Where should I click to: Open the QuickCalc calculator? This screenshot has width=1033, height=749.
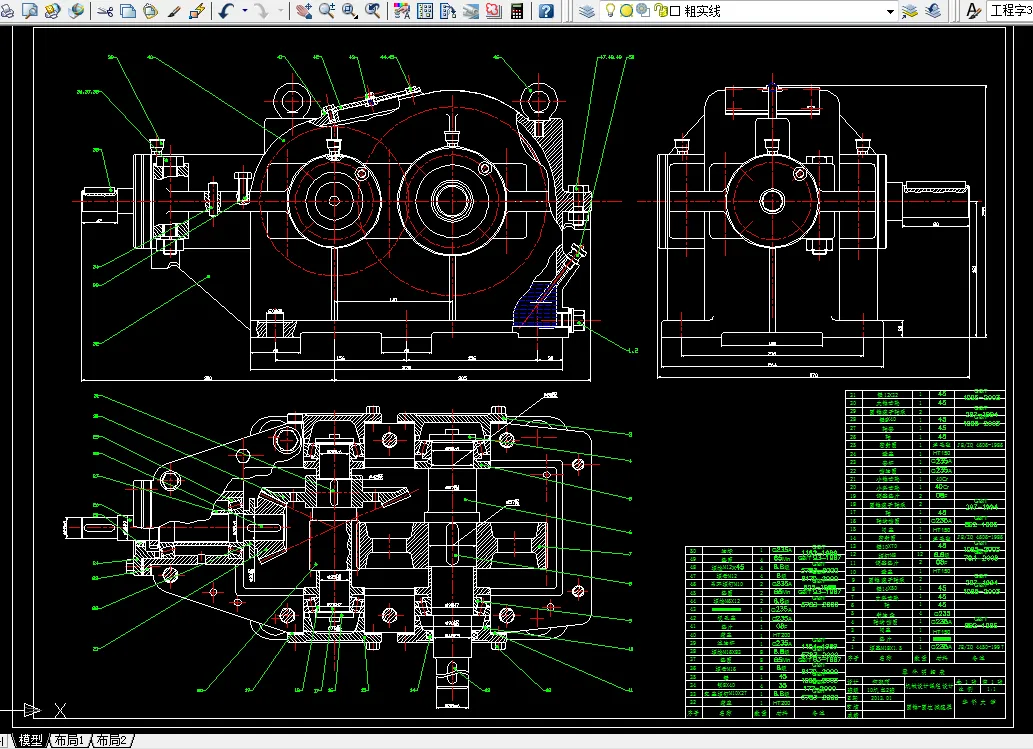click(517, 11)
